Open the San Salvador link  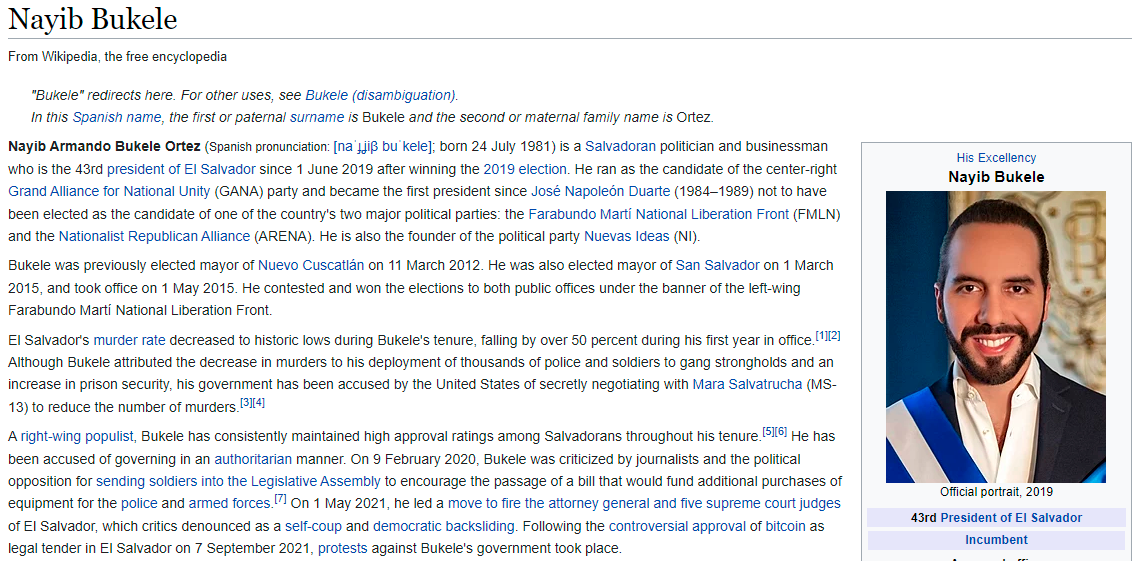pos(718,265)
